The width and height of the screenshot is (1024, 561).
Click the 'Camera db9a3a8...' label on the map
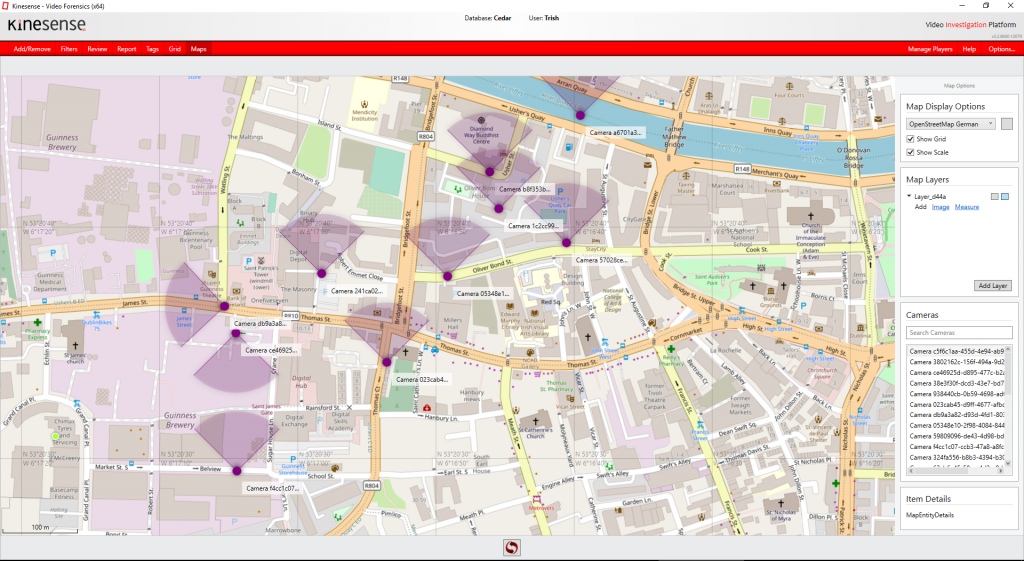pyautogui.click(x=260, y=323)
